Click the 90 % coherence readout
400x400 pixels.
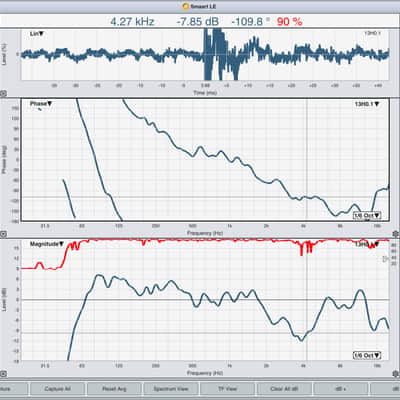coord(289,22)
